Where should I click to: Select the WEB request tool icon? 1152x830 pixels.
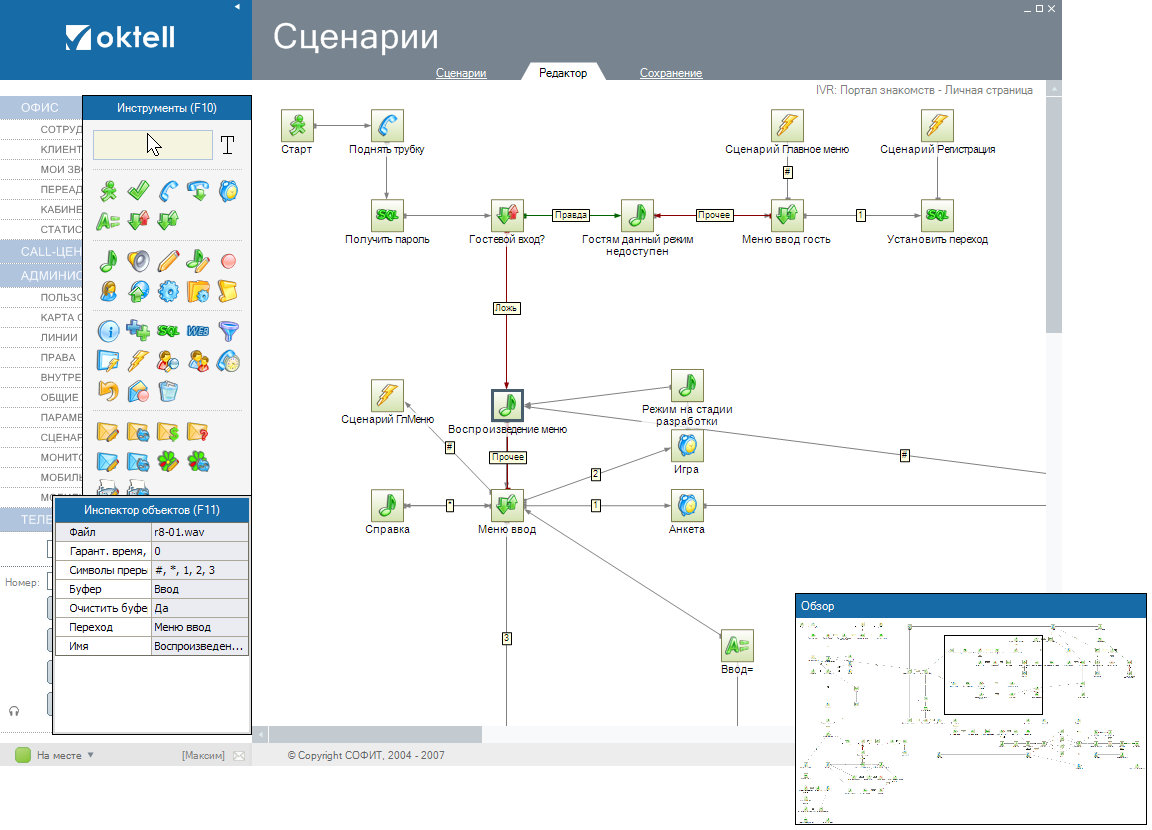[x=198, y=332]
